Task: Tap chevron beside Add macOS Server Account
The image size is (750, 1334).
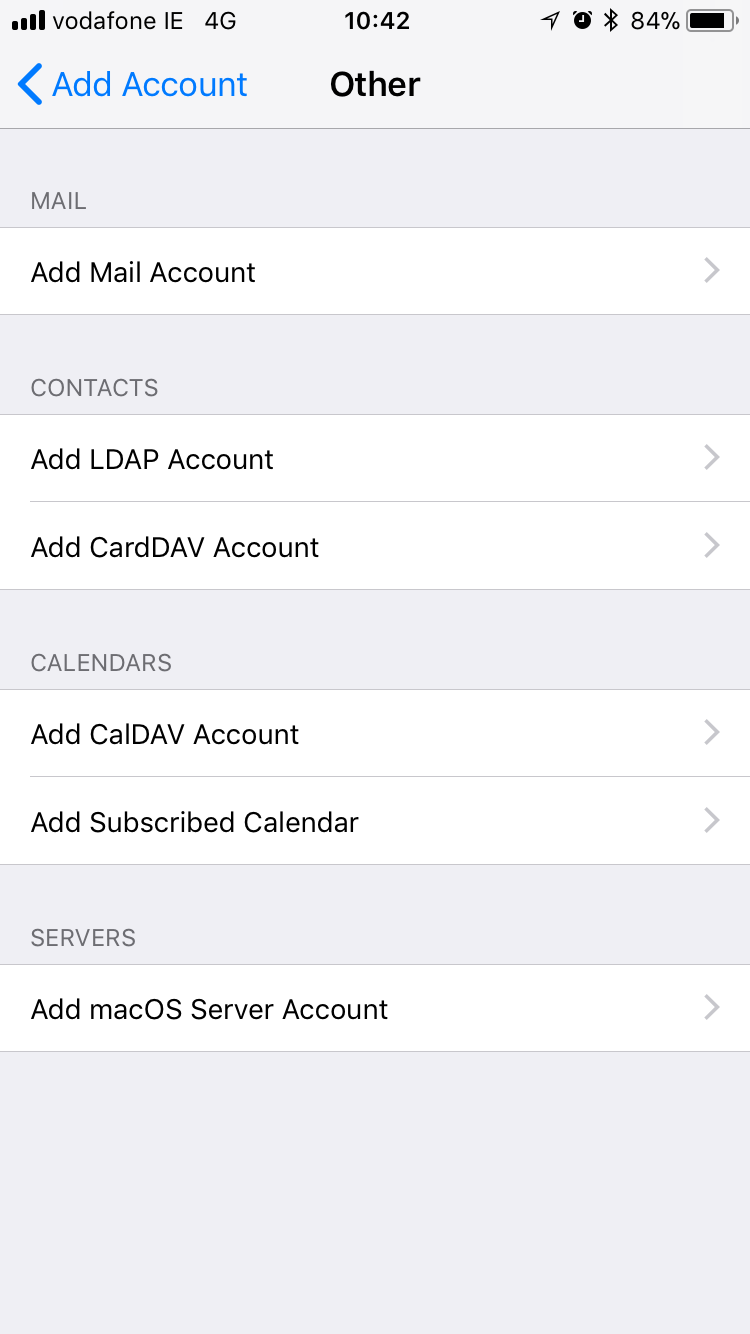Action: [712, 1007]
